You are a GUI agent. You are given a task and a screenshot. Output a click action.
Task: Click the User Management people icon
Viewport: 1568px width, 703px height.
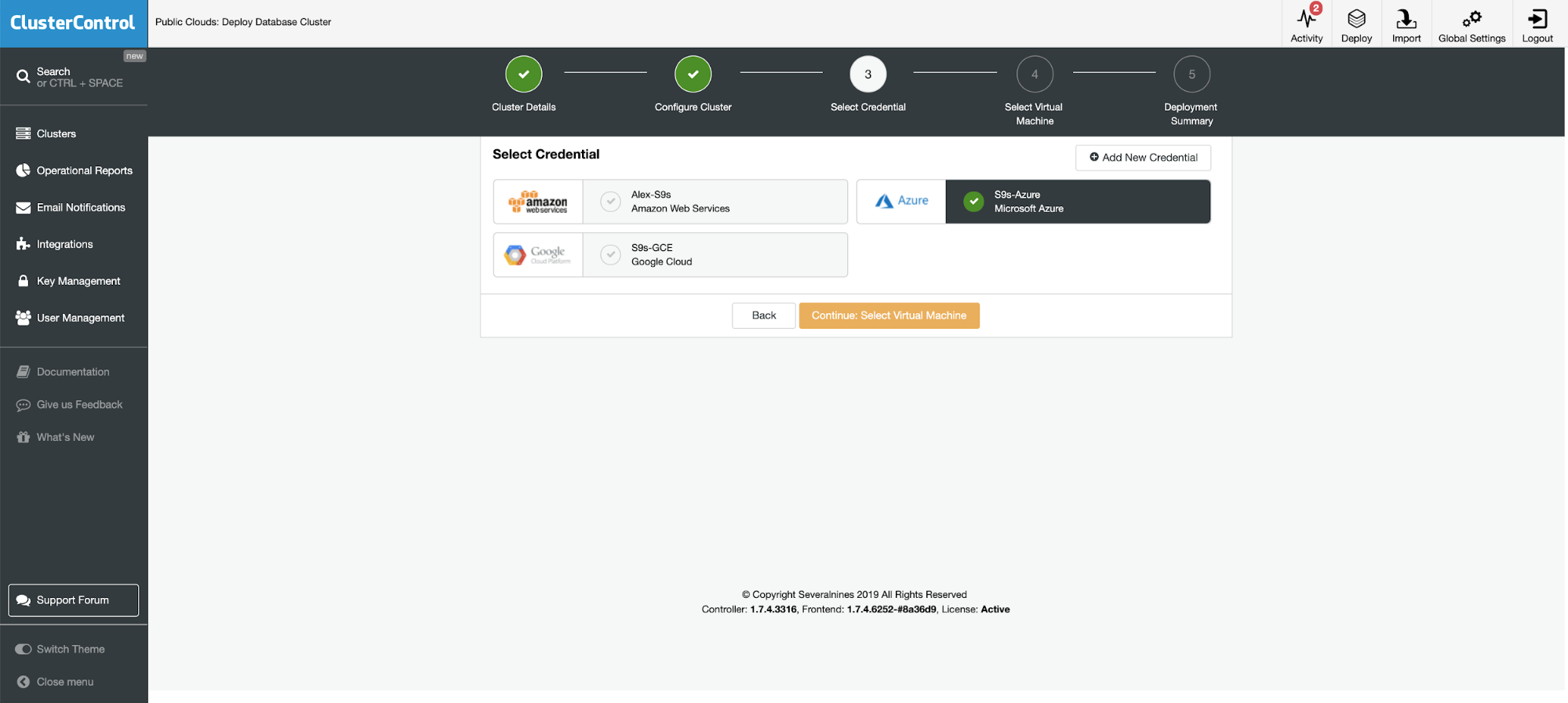(x=24, y=318)
